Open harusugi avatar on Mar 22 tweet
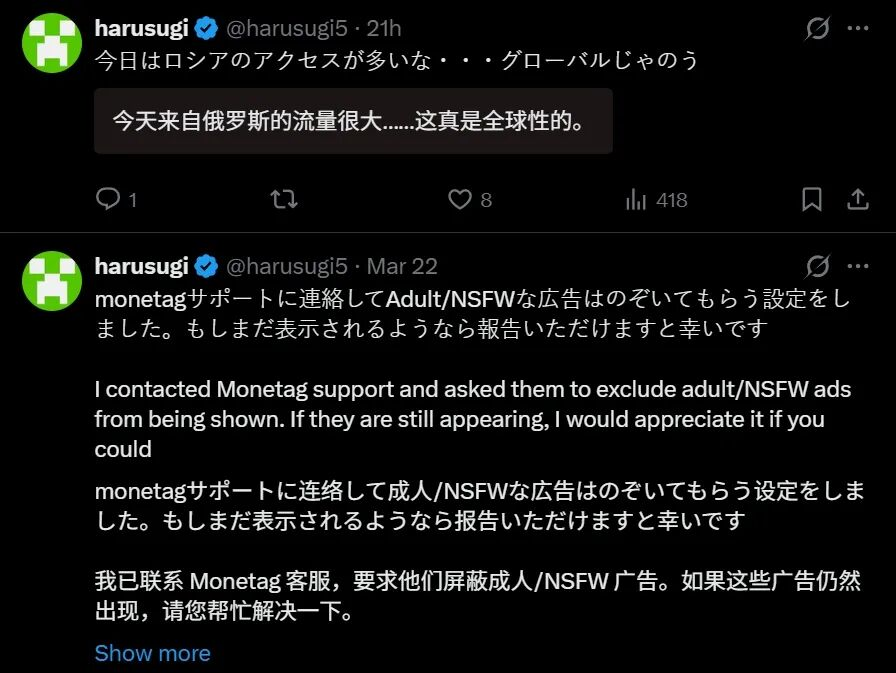This screenshot has height=673, width=896. point(51,281)
